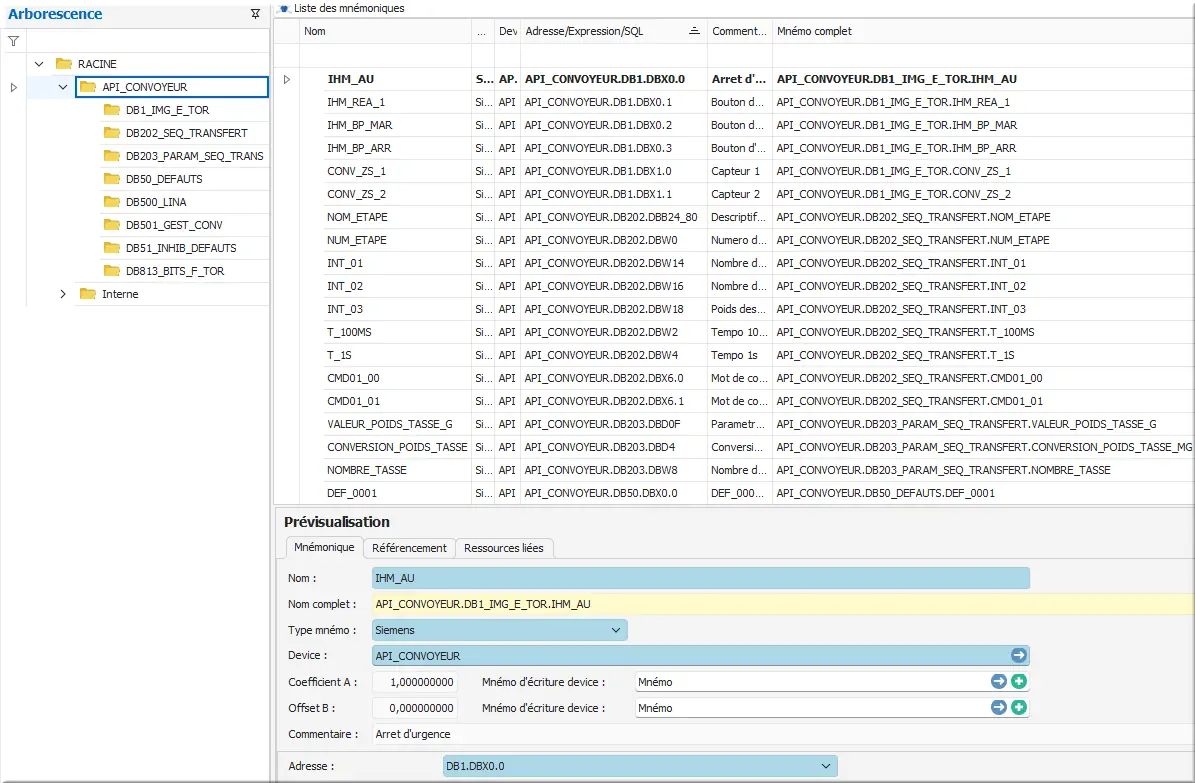Image resolution: width=1195 pixels, height=783 pixels.
Task: Expand the arrow left of the tree panel
Action: (14, 88)
